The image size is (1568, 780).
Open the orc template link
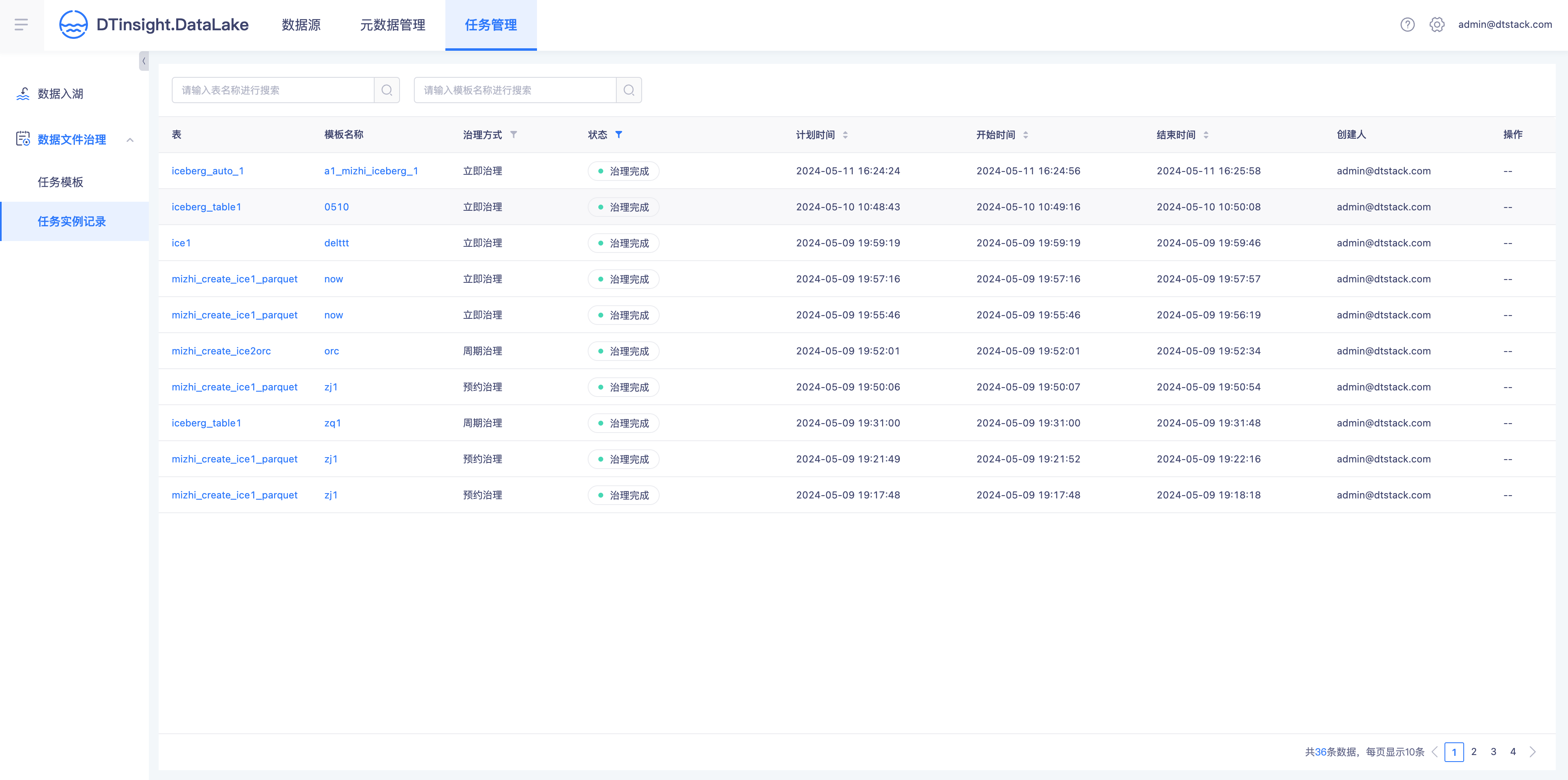332,351
